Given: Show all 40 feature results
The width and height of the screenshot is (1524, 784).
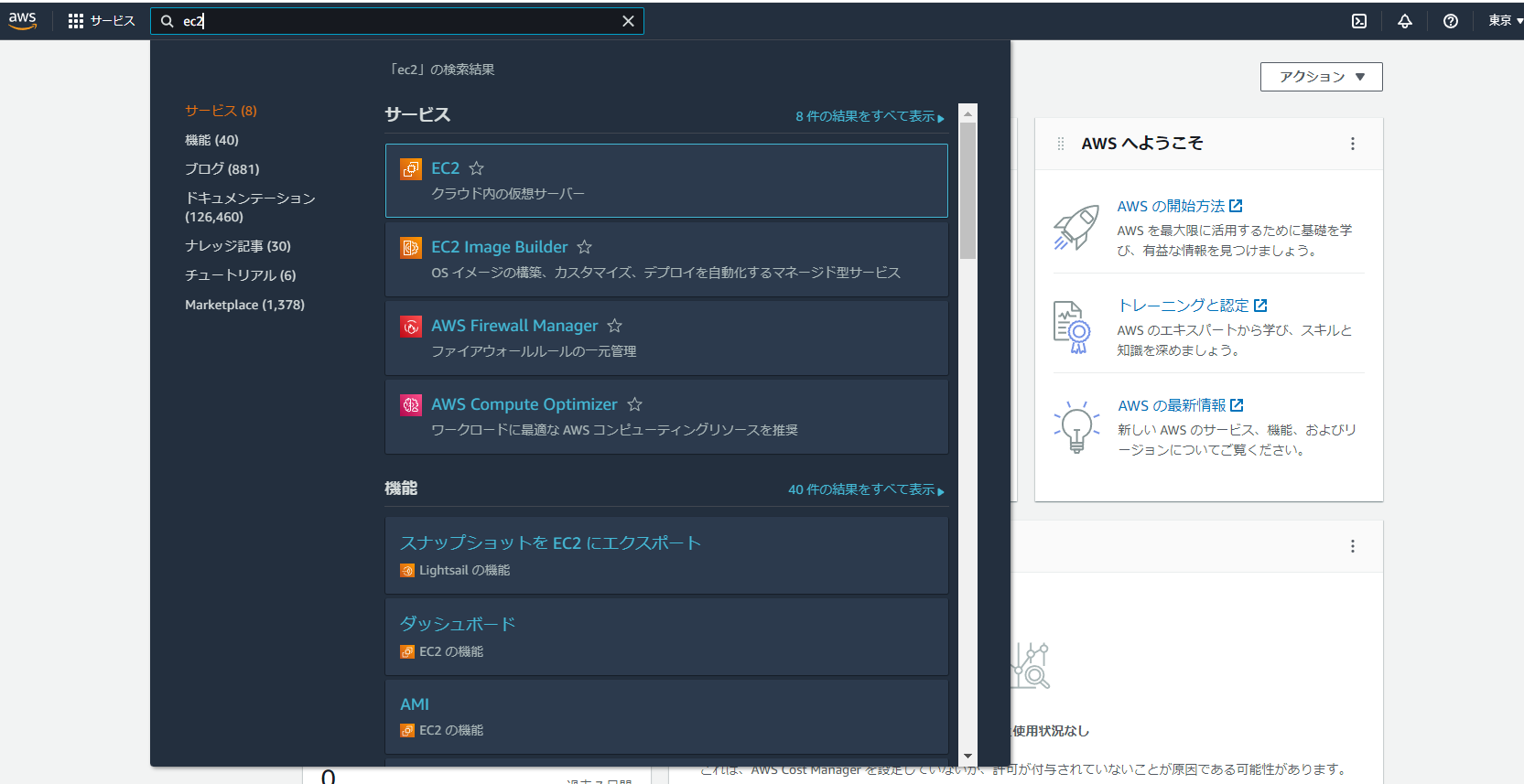Looking at the screenshot, I should click(866, 489).
